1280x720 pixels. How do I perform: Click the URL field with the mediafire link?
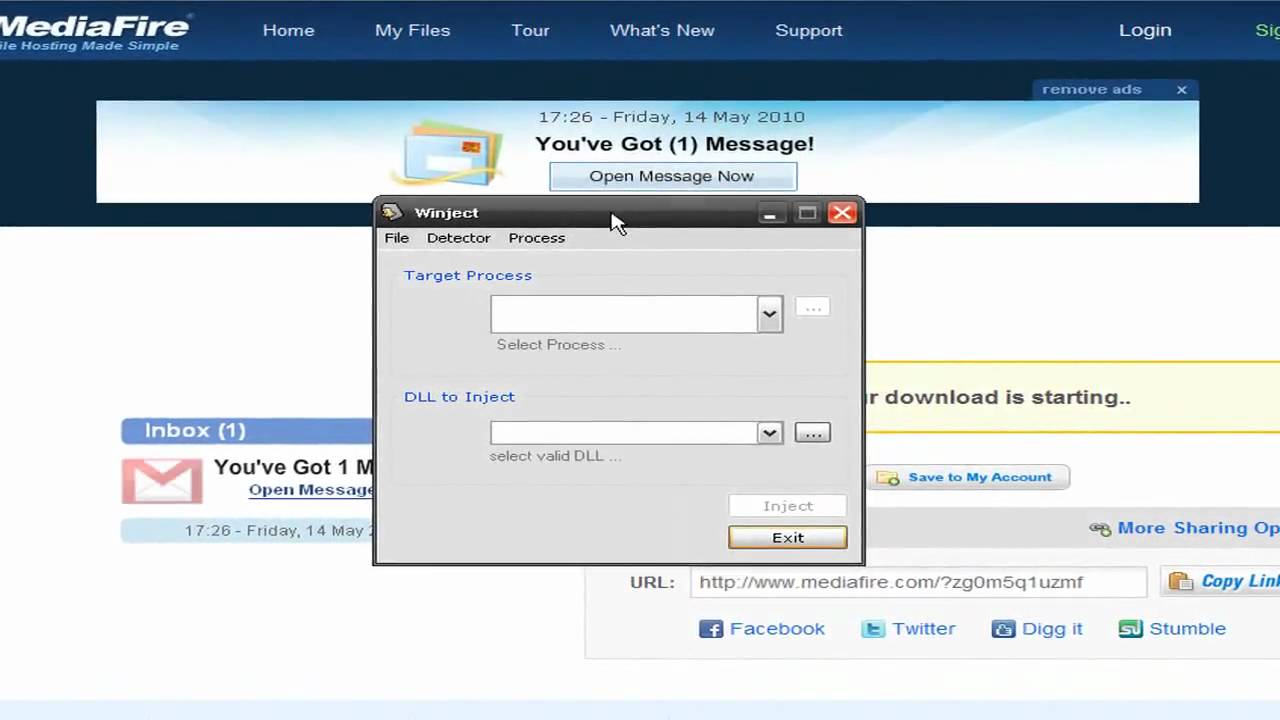tap(918, 582)
